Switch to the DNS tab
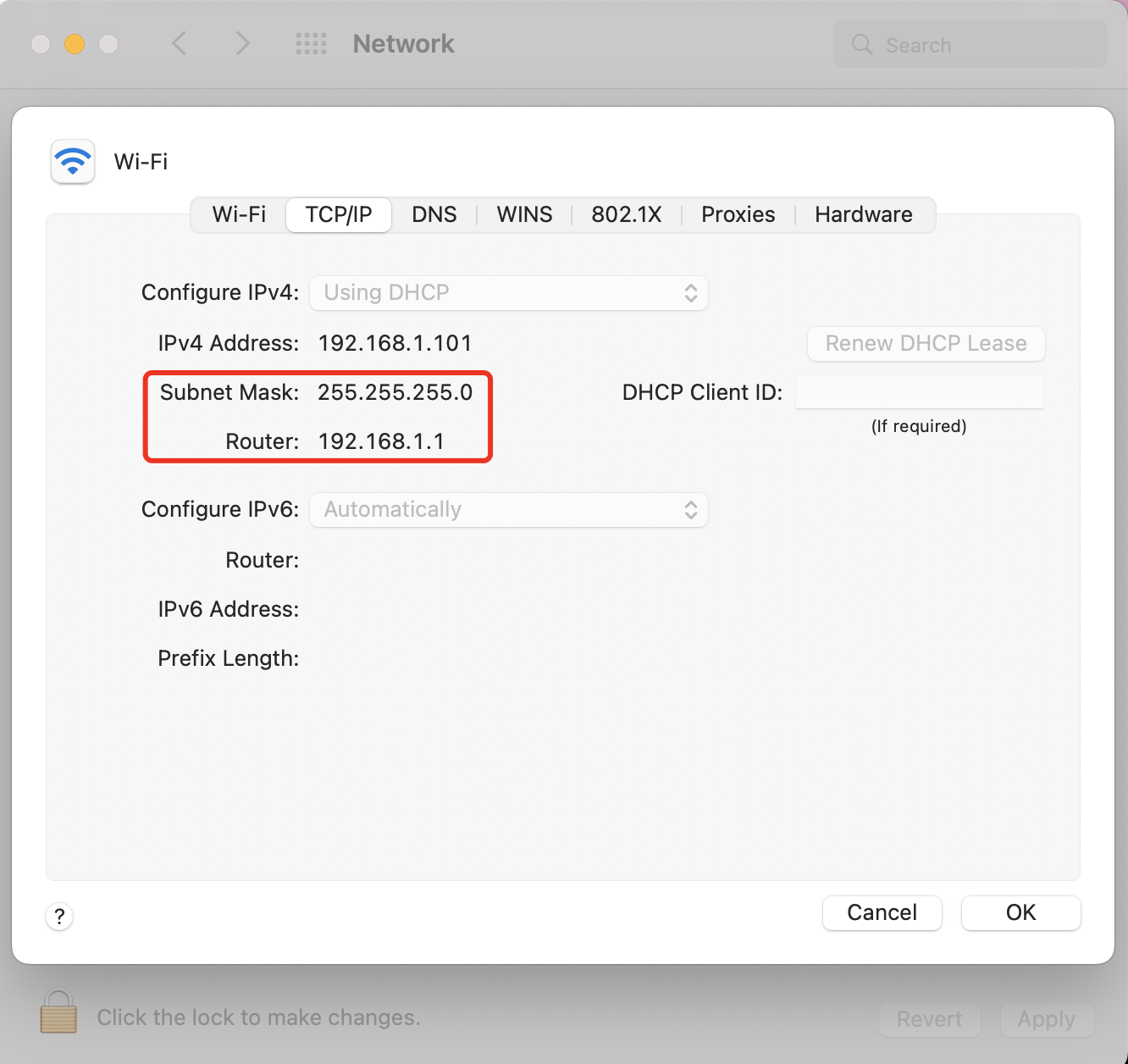Image resolution: width=1128 pixels, height=1064 pixels. (x=434, y=214)
